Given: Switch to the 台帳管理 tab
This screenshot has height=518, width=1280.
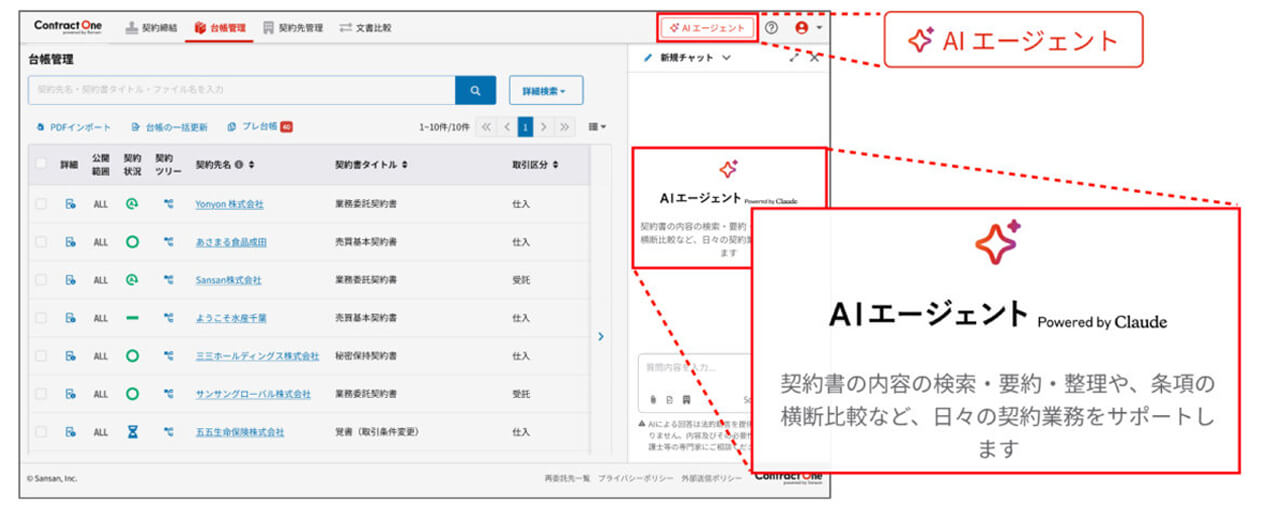Looking at the screenshot, I should [x=220, y=28].
